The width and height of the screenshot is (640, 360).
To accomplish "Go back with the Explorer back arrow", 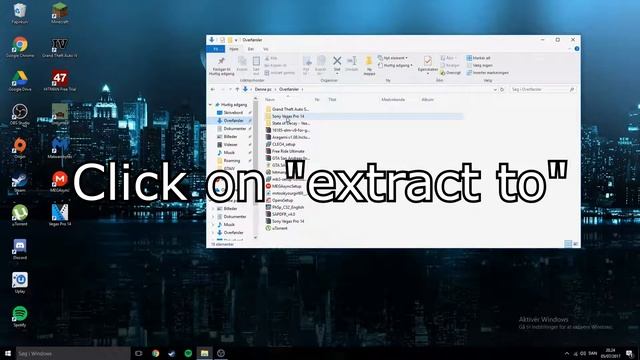I will point(213,89).
